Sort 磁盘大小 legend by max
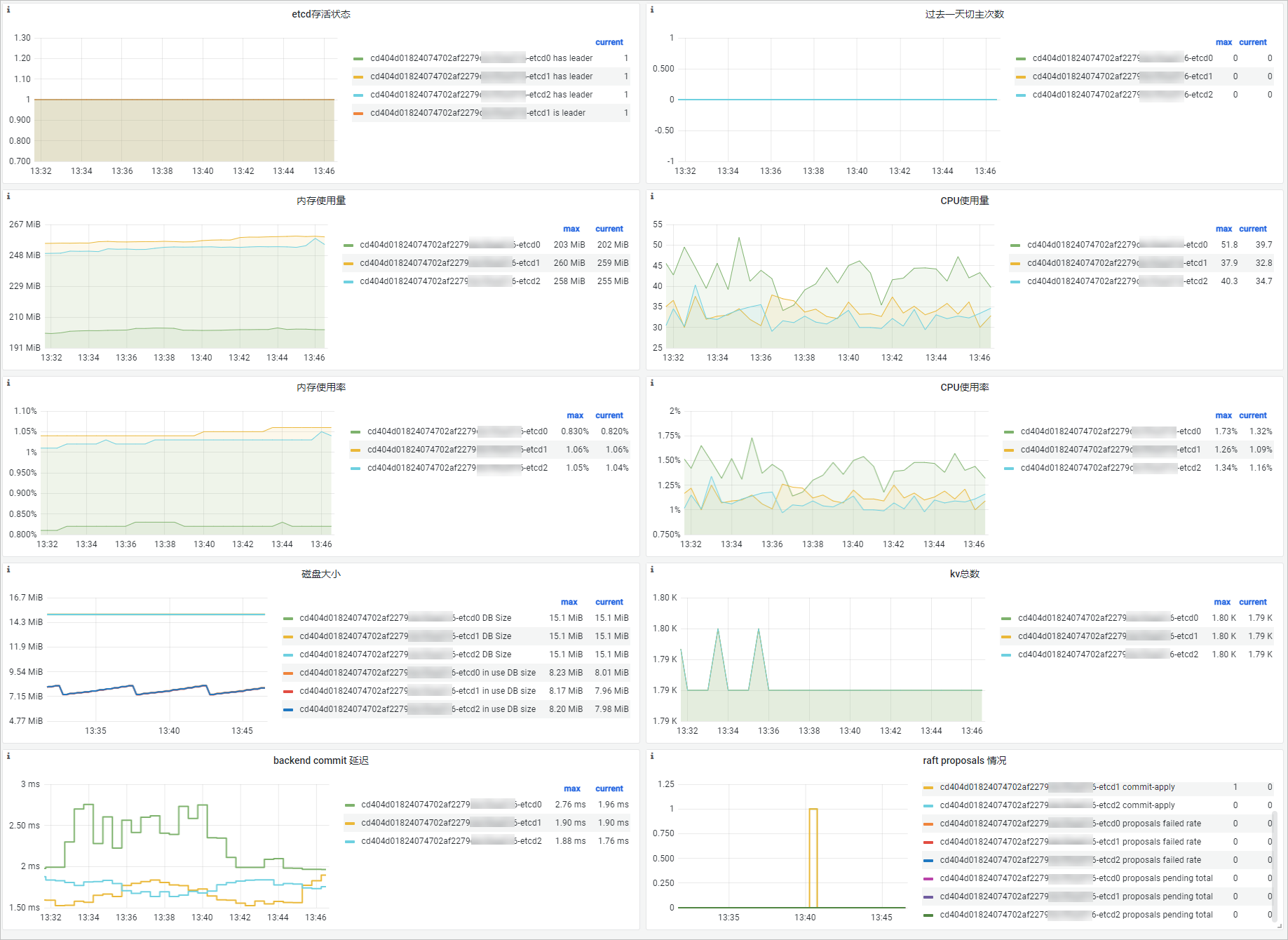The height and width of the screenshot is (940, 1288). coord(569,602)
